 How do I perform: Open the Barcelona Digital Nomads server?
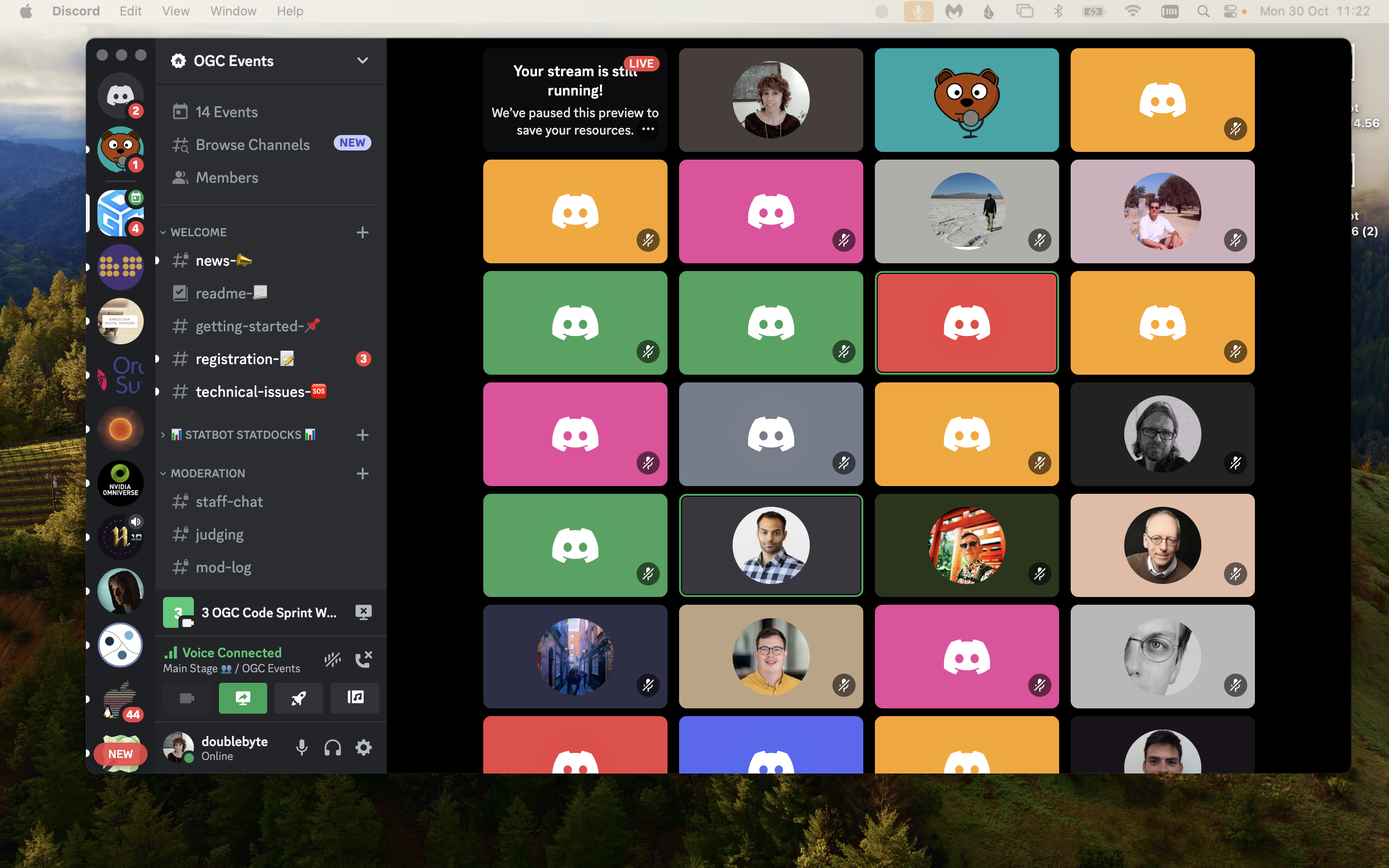[x=120, y=321]
